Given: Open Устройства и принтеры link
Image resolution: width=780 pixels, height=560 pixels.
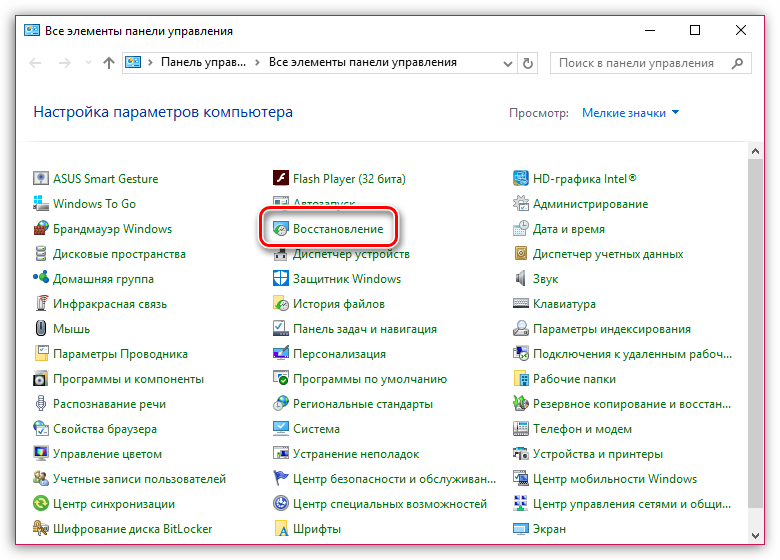Looking at the screenshot, I should point(597,454).
